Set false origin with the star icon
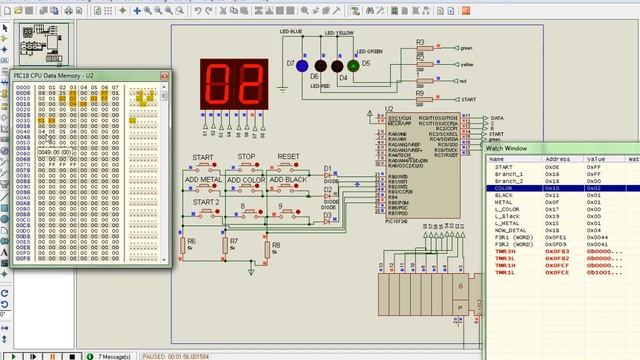Image resolution: width=640 pixels, height=360 pixels. (x=122, y=11)
